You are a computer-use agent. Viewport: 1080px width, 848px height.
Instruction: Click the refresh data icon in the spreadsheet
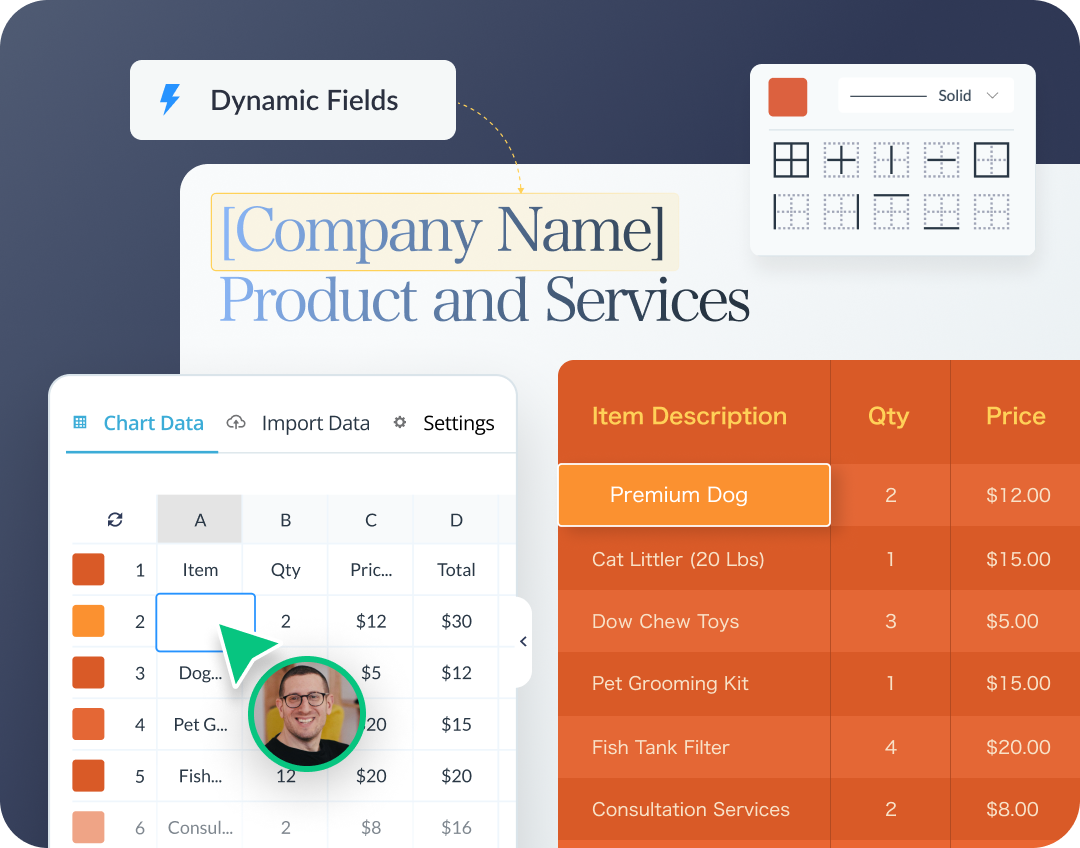[114, 519]
